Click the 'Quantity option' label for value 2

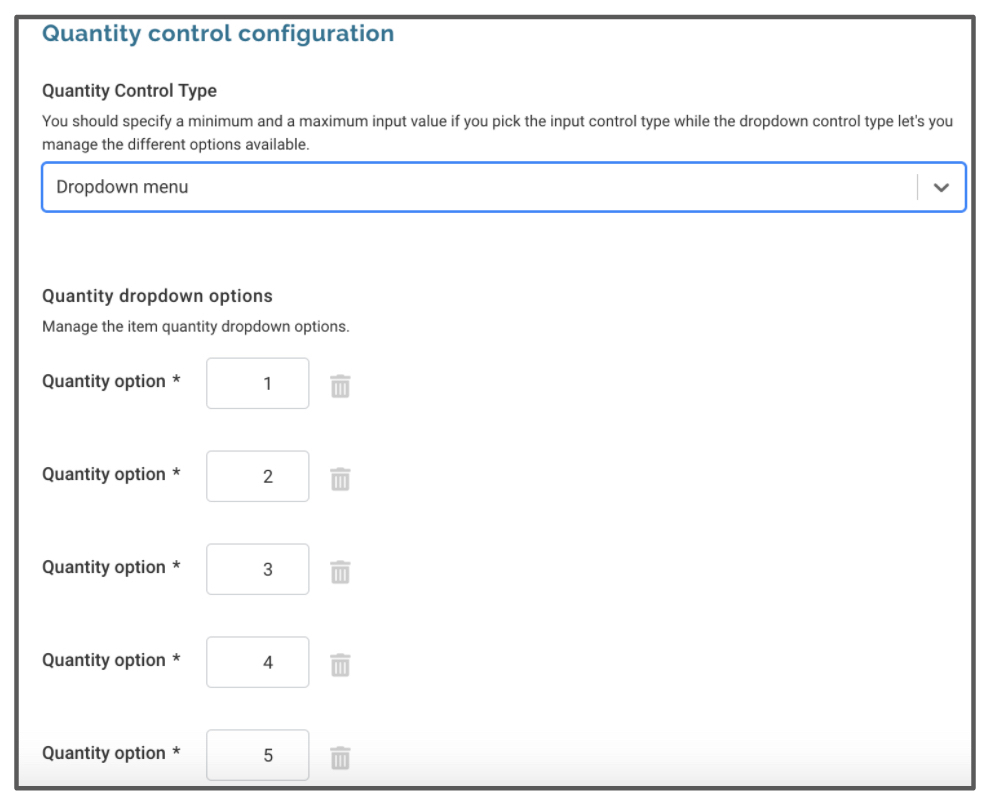click(x=103, y=474)
